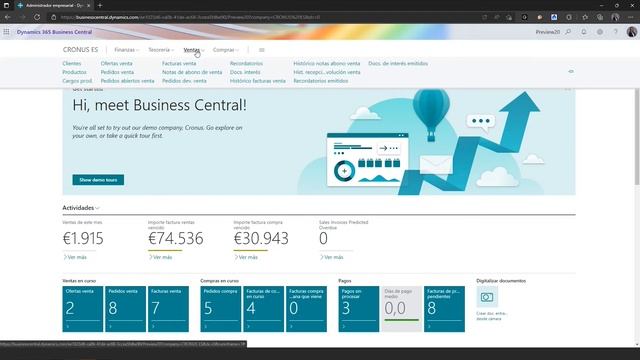
Task: Open Docs. interés in the submenu
Action: coord(245,72)
